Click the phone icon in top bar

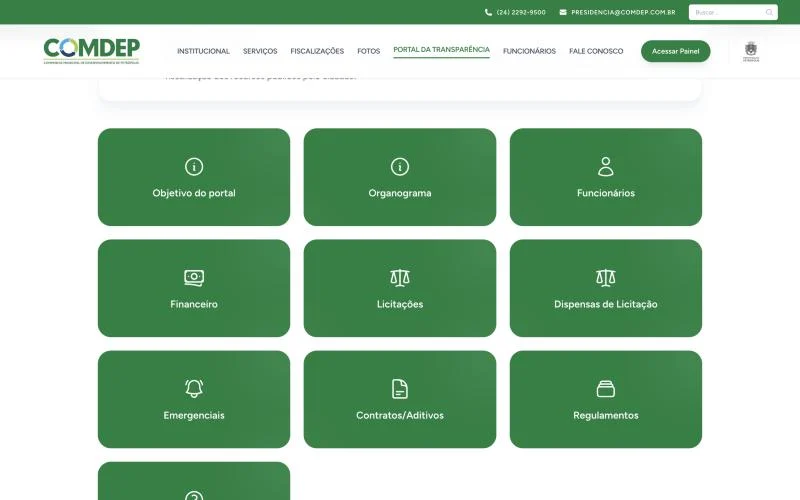point(488,12)
